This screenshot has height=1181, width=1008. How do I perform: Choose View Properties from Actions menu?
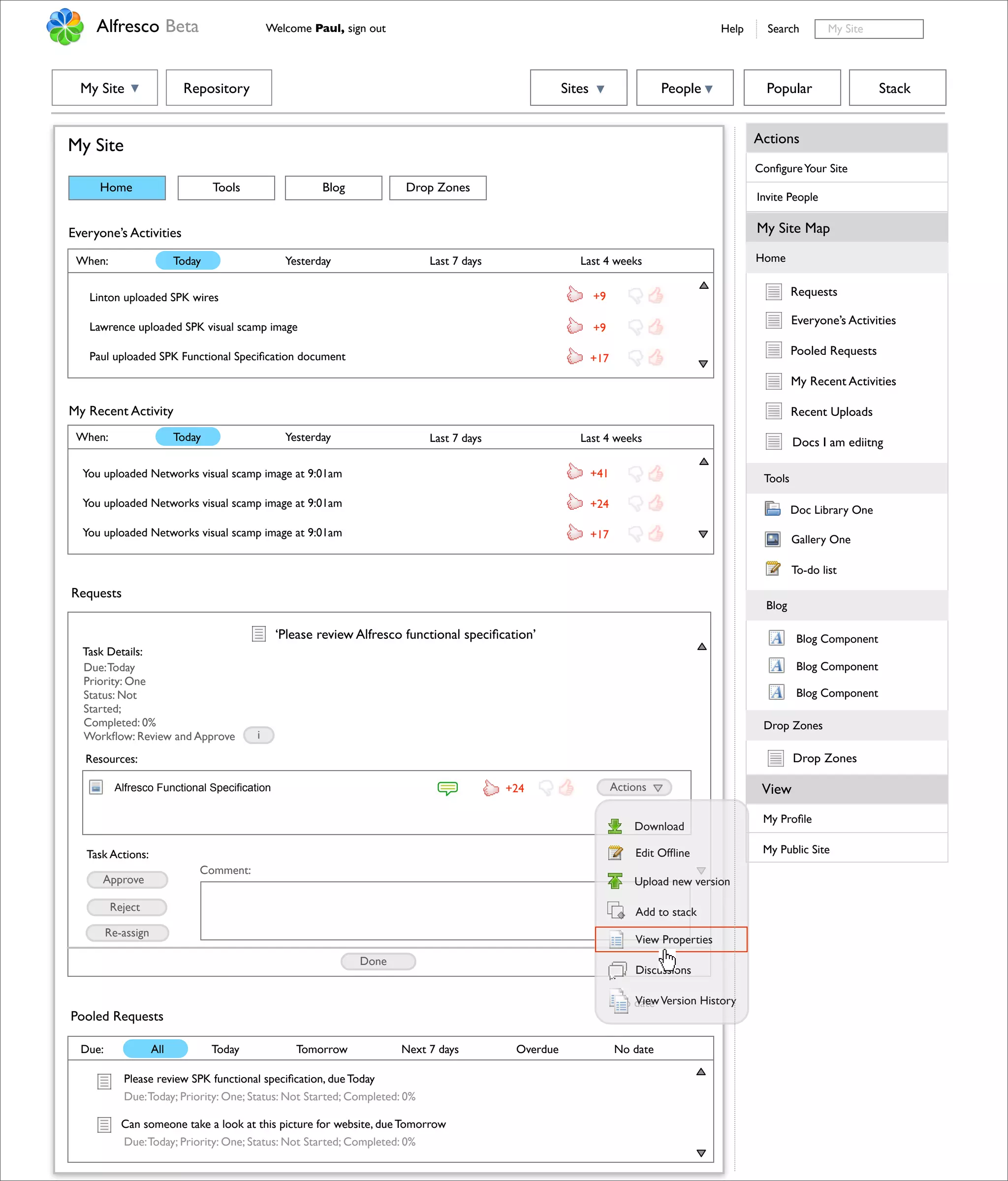point(671,939)
